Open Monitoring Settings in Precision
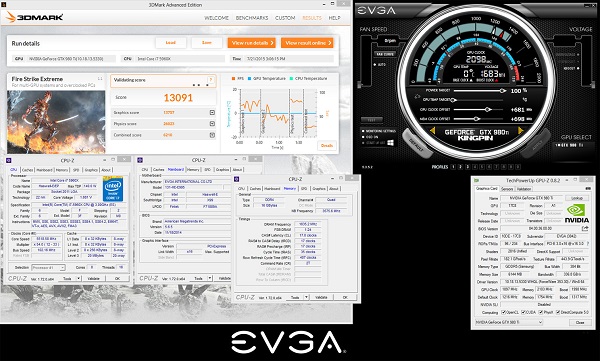600x361 pixels. tap(378, 131)
